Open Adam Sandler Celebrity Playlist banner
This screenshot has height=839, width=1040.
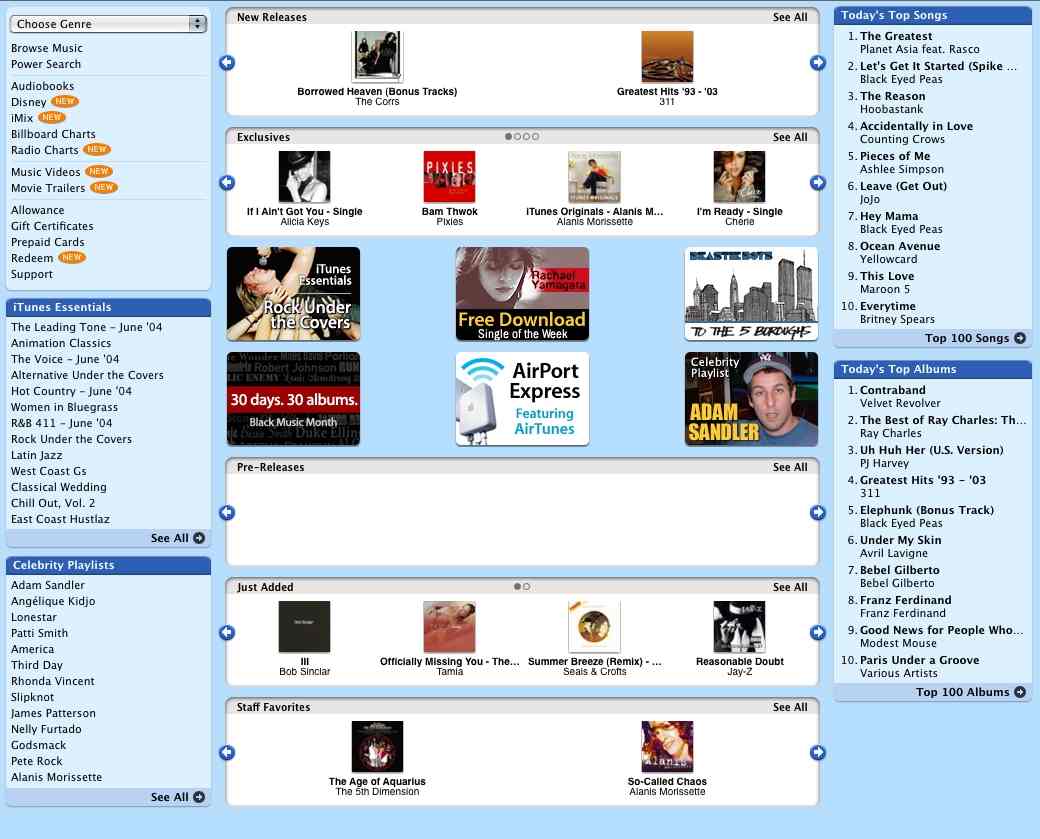[751, 399]
